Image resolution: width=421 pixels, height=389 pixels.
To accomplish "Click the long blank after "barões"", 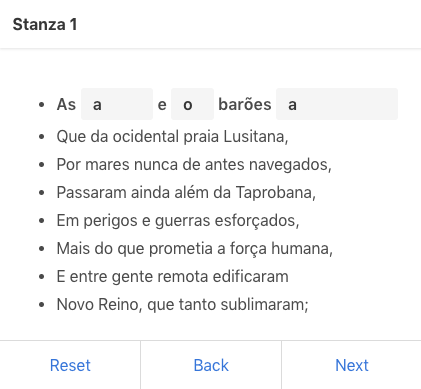I will pyautogui.click(x=337, y=104).
